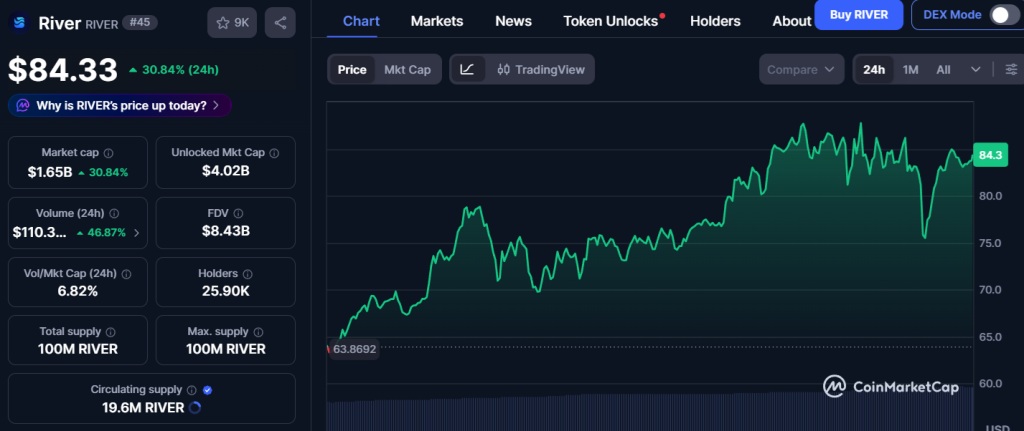The height and width of the screenshot is (431, 1024).
Task: Switch to the News tab
Action: coord(513,21)
